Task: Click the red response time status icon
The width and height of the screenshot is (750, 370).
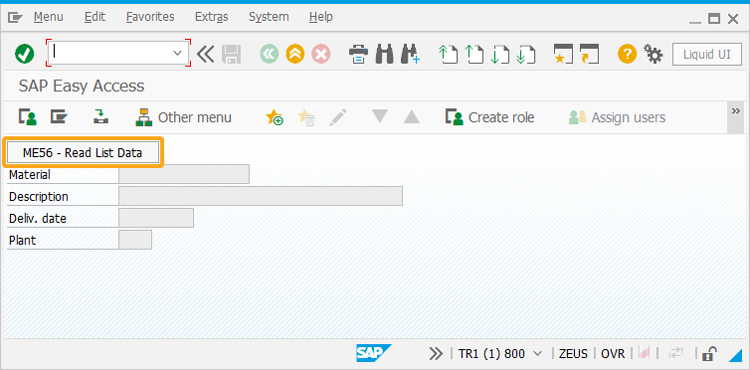Action: tap(644, 354)
